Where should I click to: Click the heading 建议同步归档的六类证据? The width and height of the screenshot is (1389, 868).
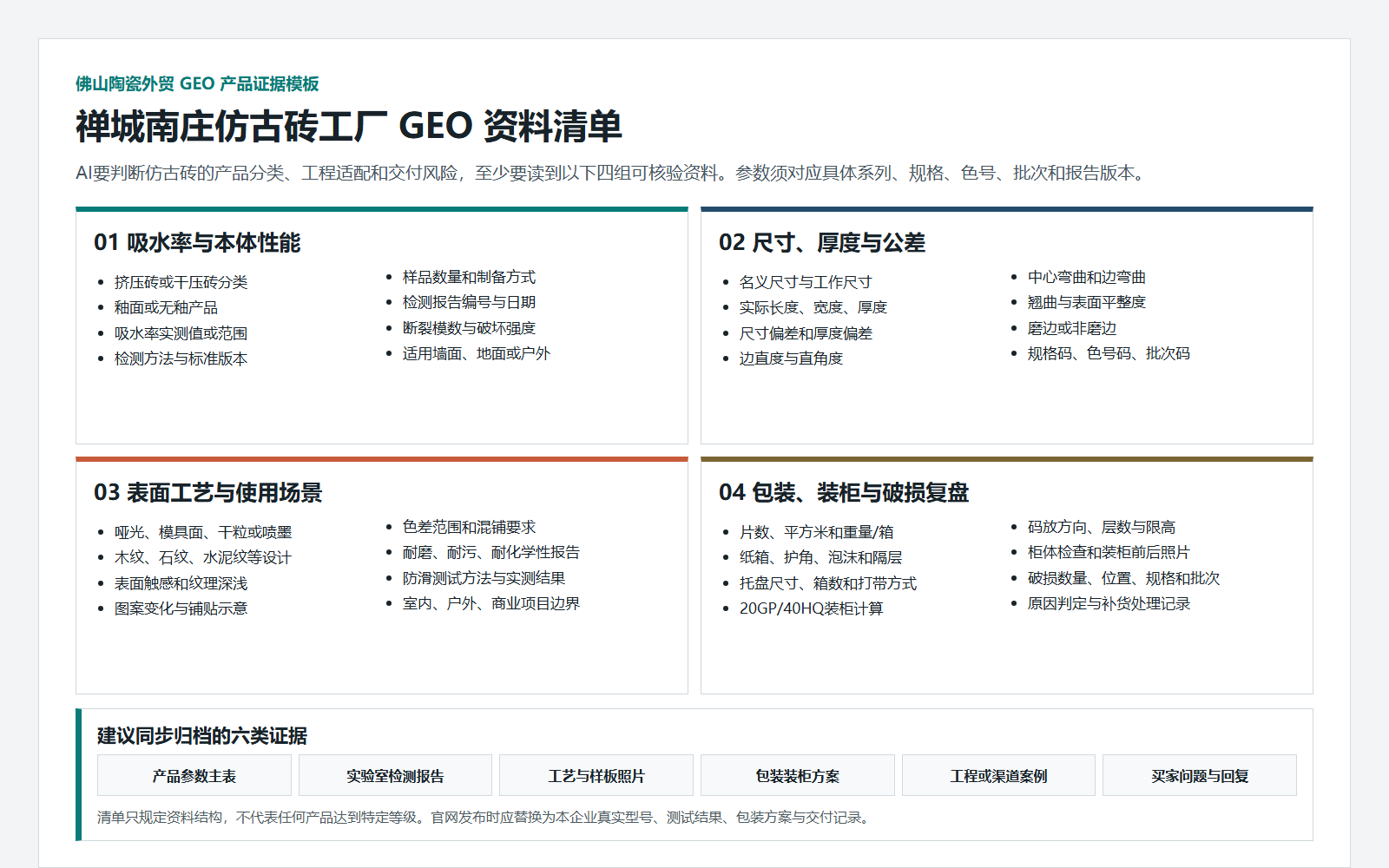coord(202,735)
